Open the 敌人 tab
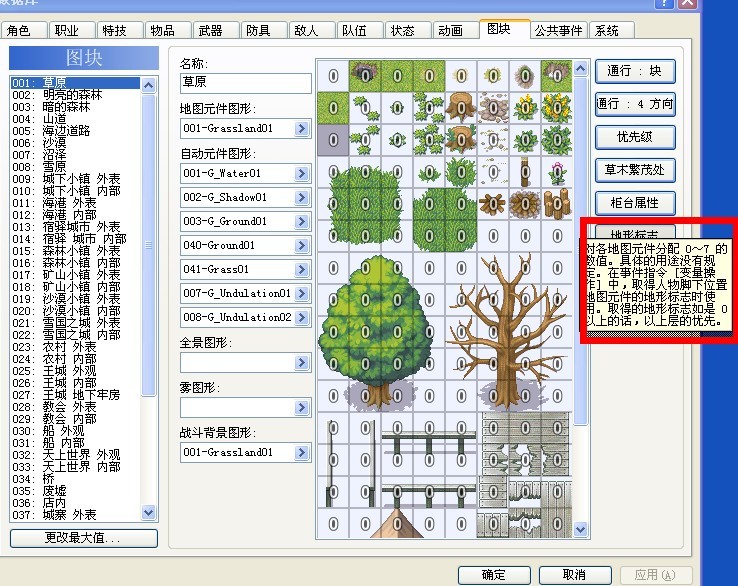 [312, 31]
